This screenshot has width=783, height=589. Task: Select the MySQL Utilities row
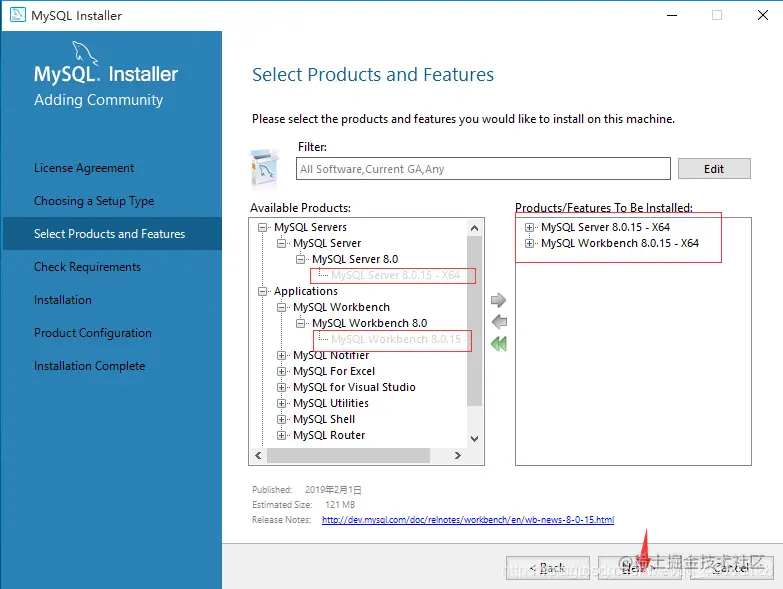[331, 403]
